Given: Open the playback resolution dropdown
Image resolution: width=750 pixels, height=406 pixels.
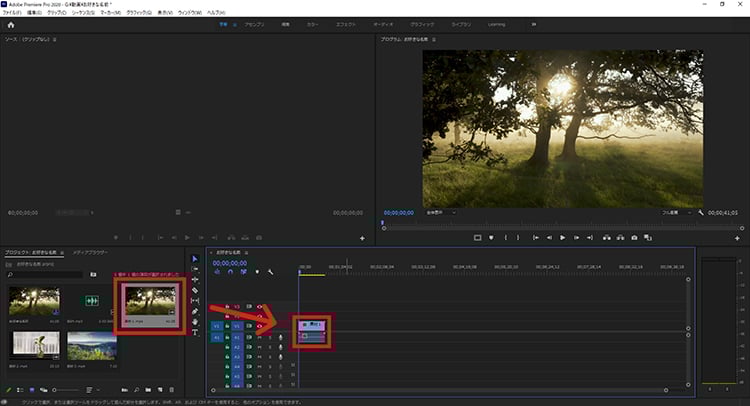Looking at the screenshot, I should (677, 213).
